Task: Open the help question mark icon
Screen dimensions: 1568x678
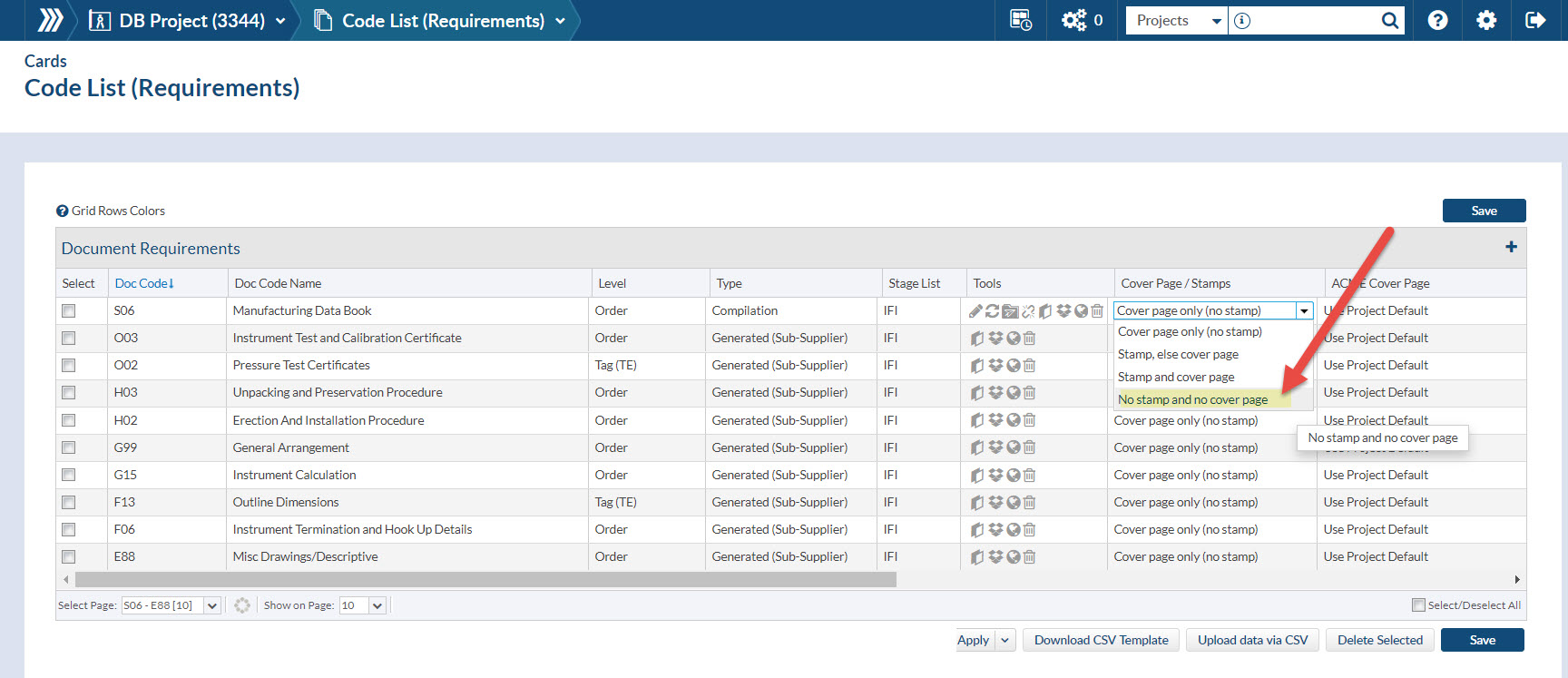Action: (1437, 20)
